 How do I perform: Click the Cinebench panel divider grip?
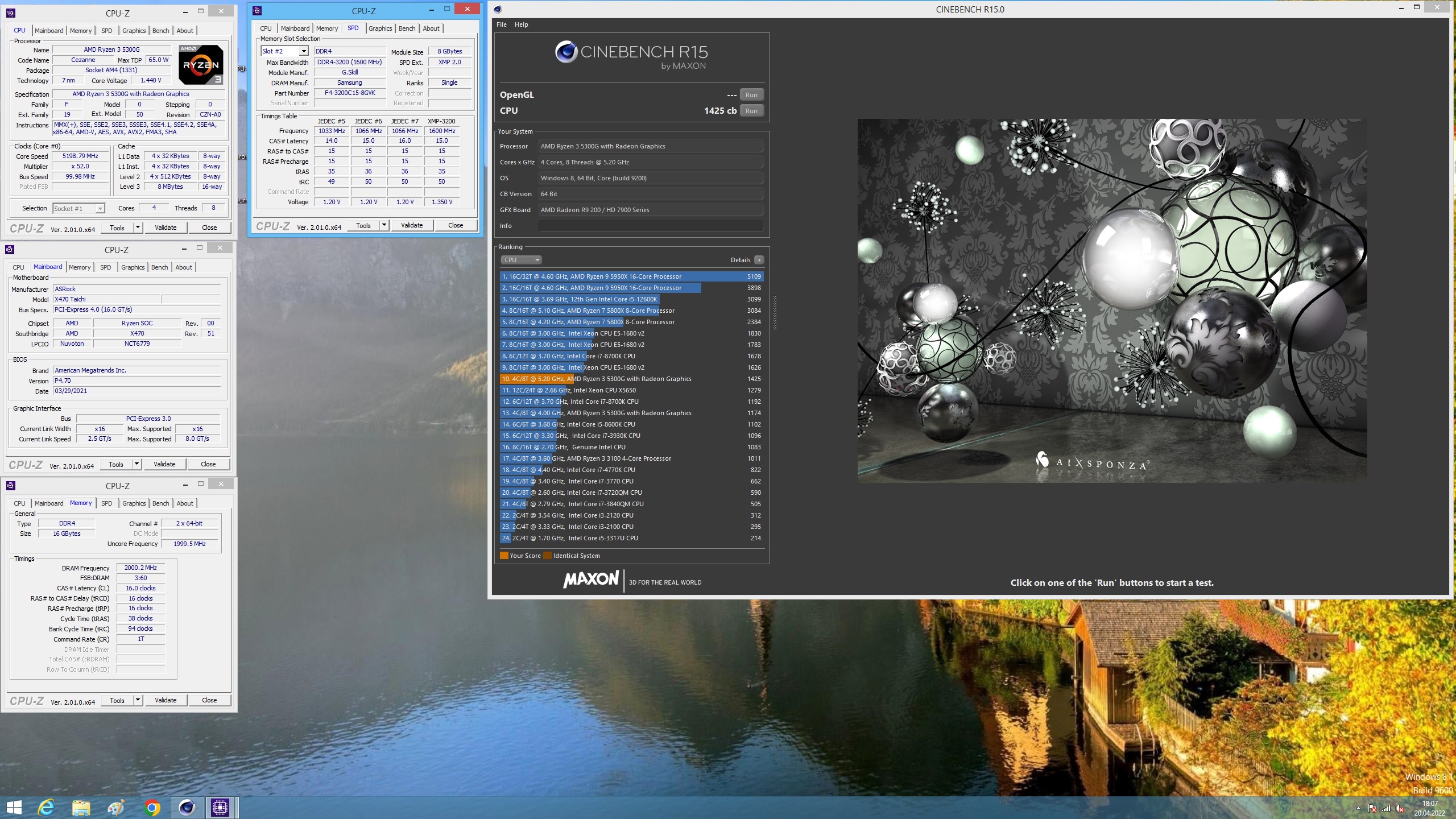click(775, 313)
